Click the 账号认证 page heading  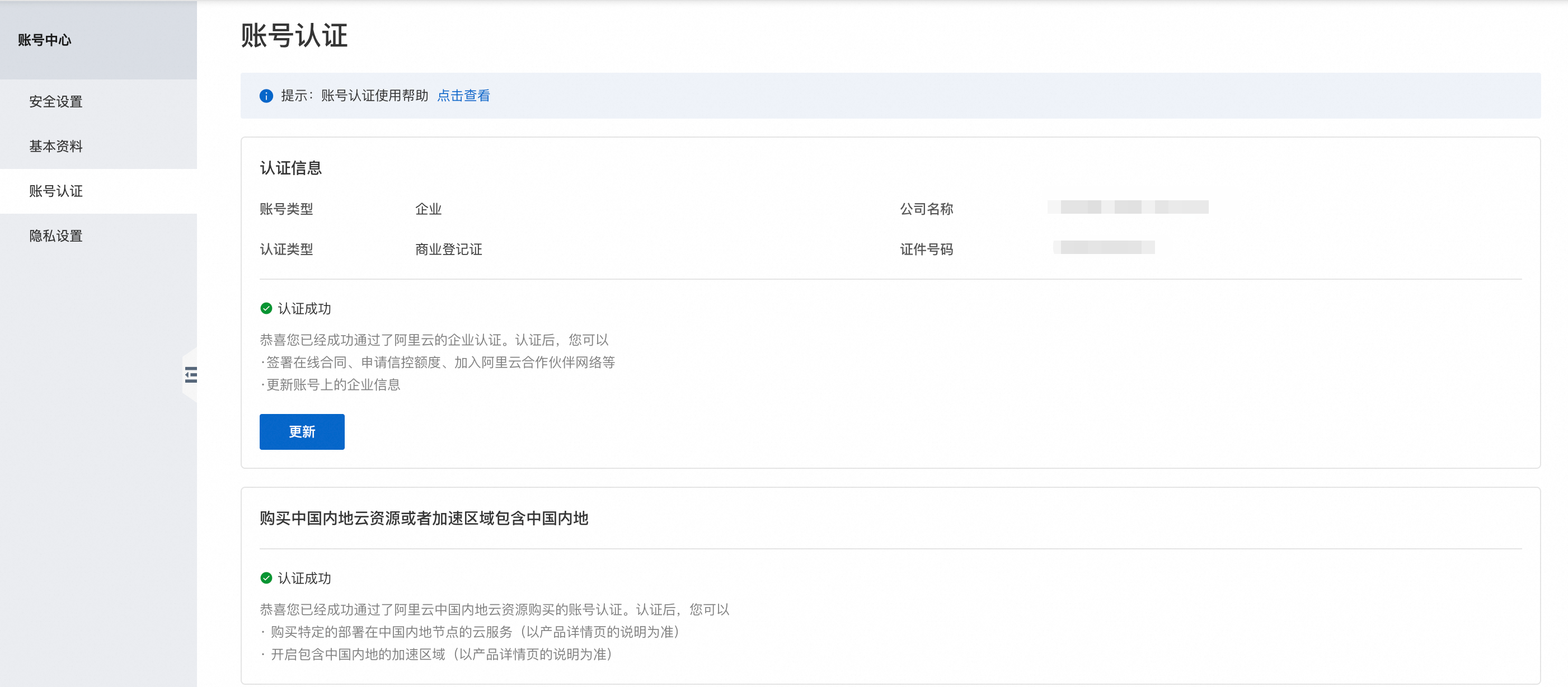pos(294,35)
